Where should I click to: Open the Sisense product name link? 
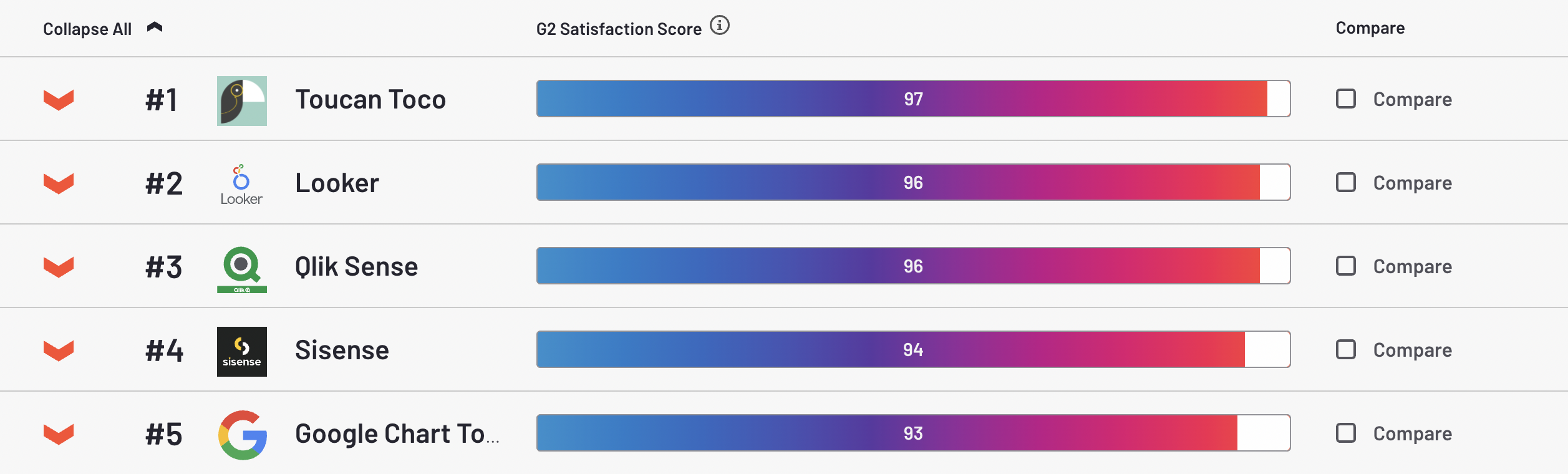342,351
